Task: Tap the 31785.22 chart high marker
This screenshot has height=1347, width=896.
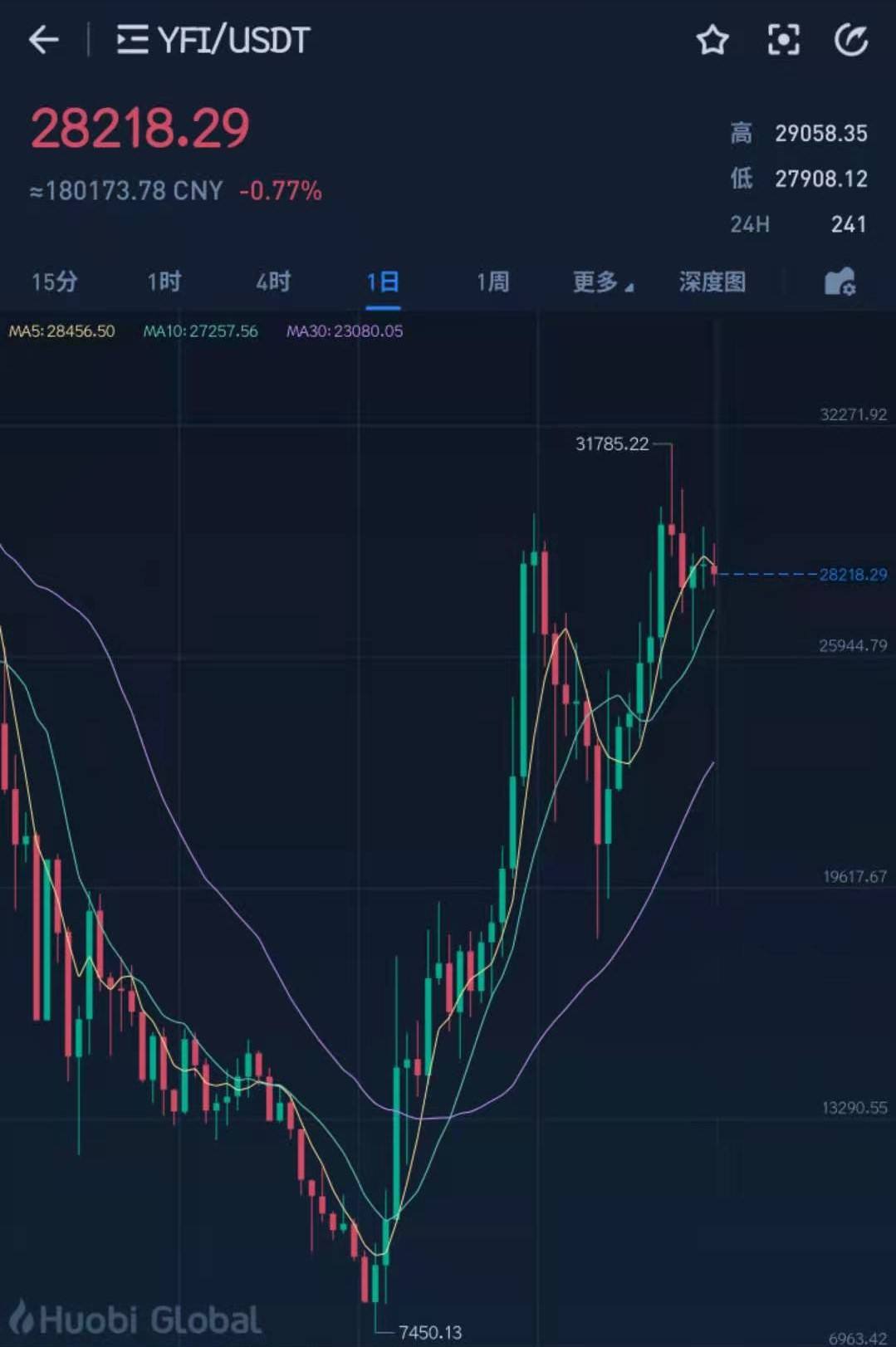Action: [x=612, y=443]
